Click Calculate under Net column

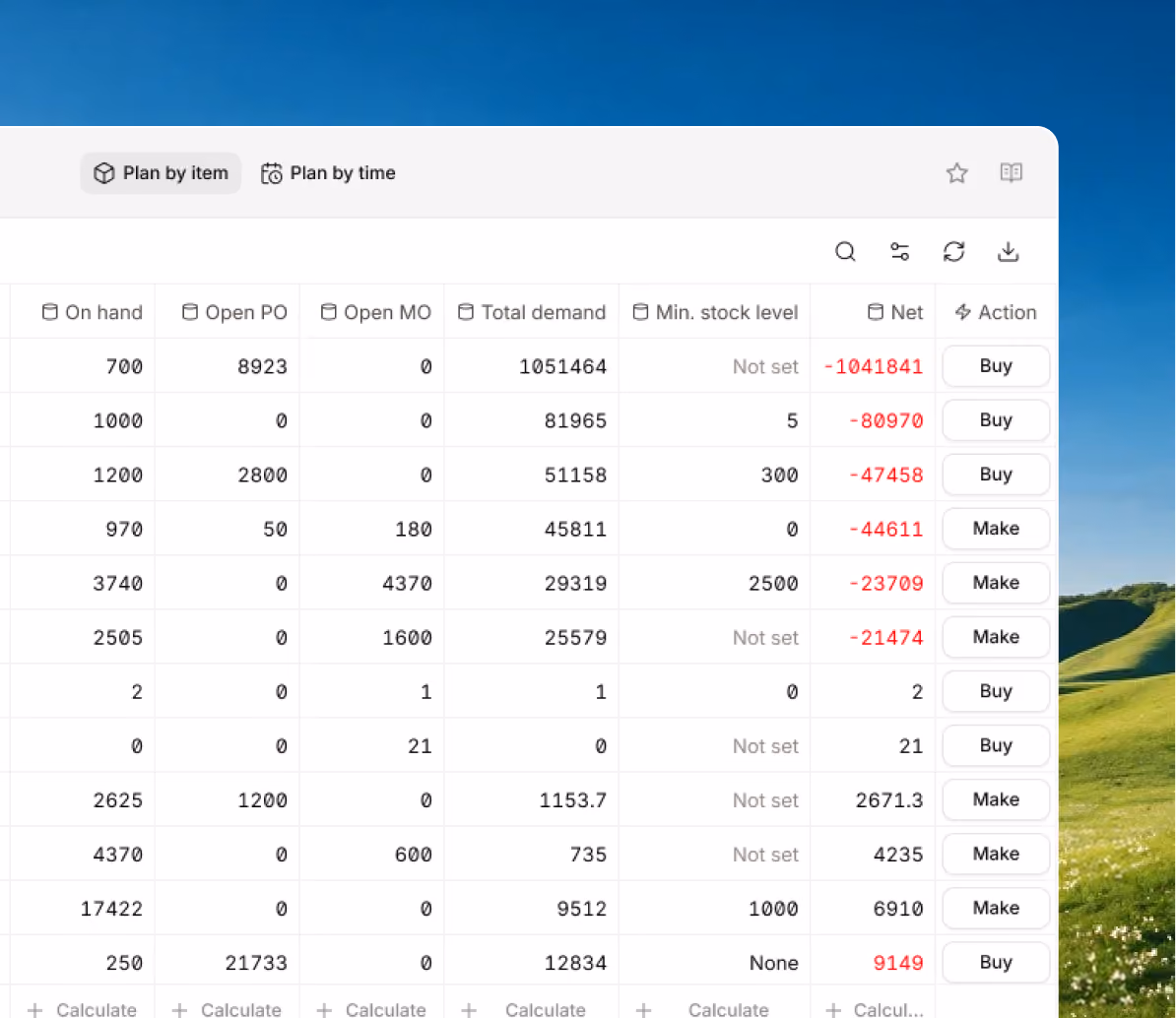[x=875, y=1010]
